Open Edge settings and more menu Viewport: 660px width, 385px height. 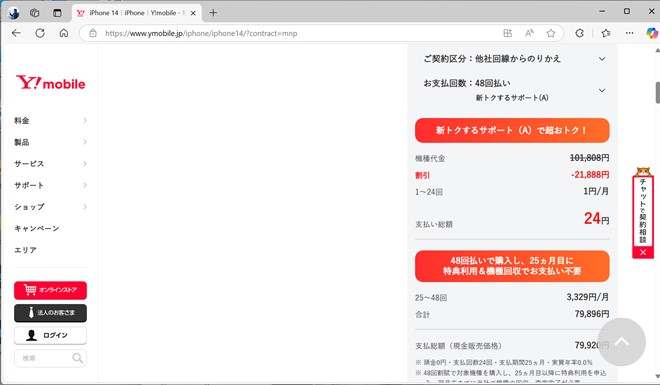pos(629,33)
